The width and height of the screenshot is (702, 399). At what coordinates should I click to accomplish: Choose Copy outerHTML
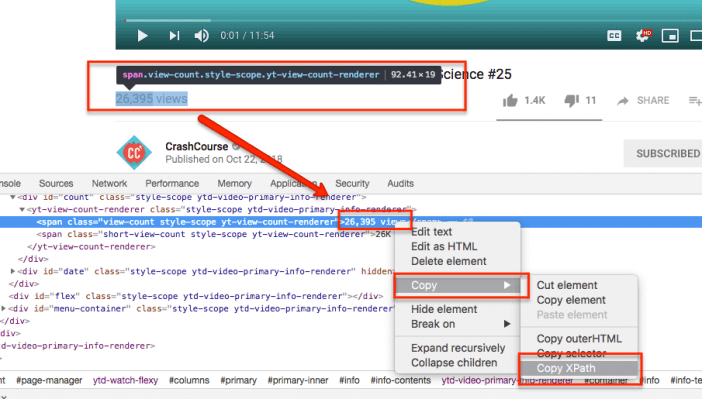pyautogui.click(x=579, y=339)
